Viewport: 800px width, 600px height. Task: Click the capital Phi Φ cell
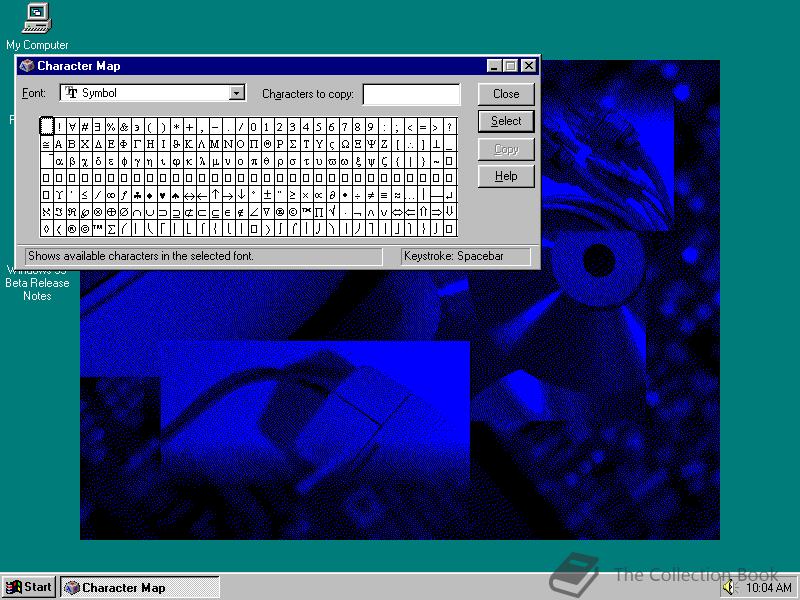(x=124, y=144)
